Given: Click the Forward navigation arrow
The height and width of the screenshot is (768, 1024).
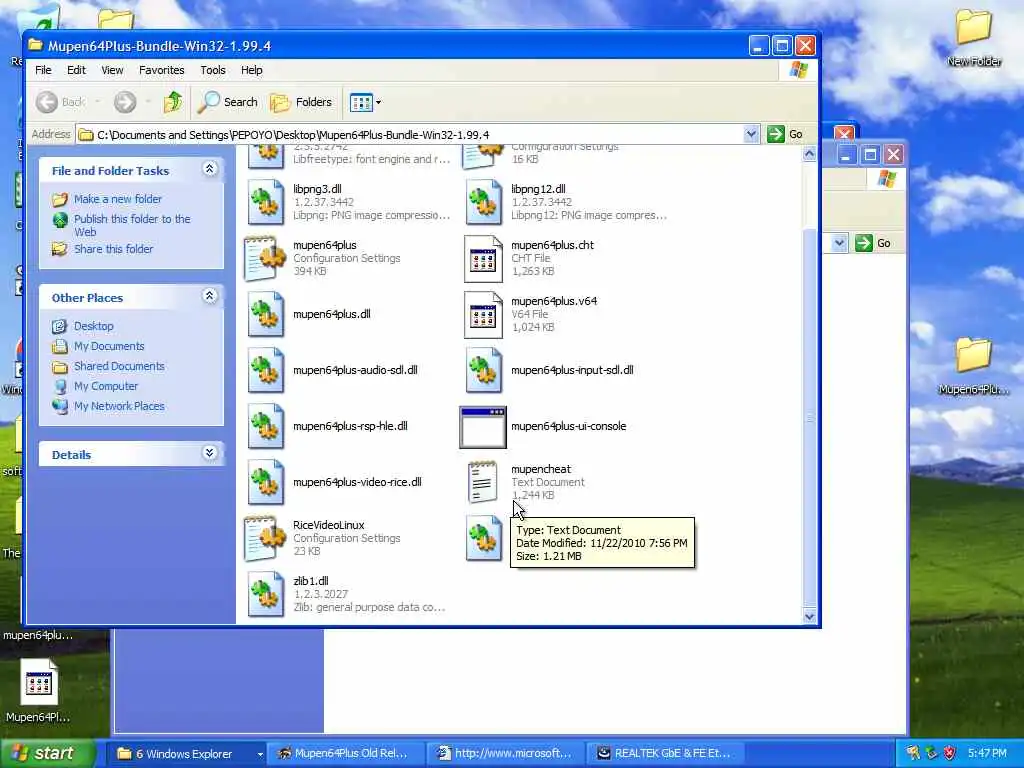Looking at the screenshot, I should click(125, 102).
